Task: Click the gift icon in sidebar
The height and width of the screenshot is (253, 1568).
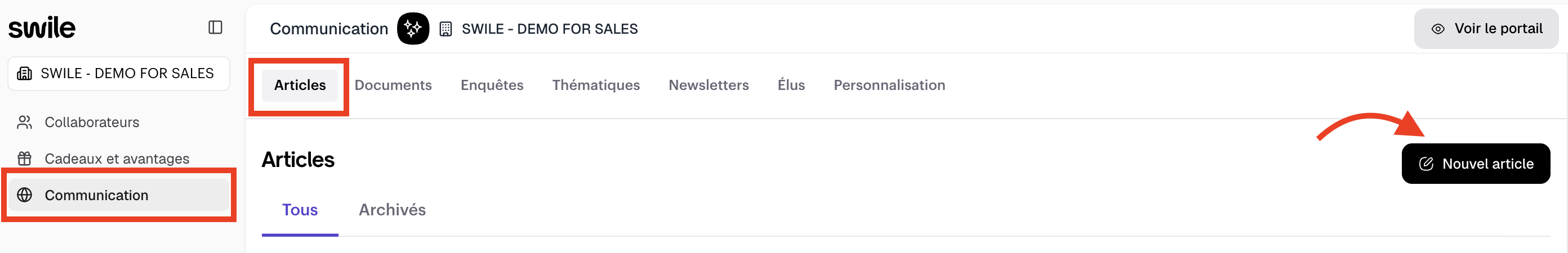Action: pyautogui.click(x=24, y=159)
